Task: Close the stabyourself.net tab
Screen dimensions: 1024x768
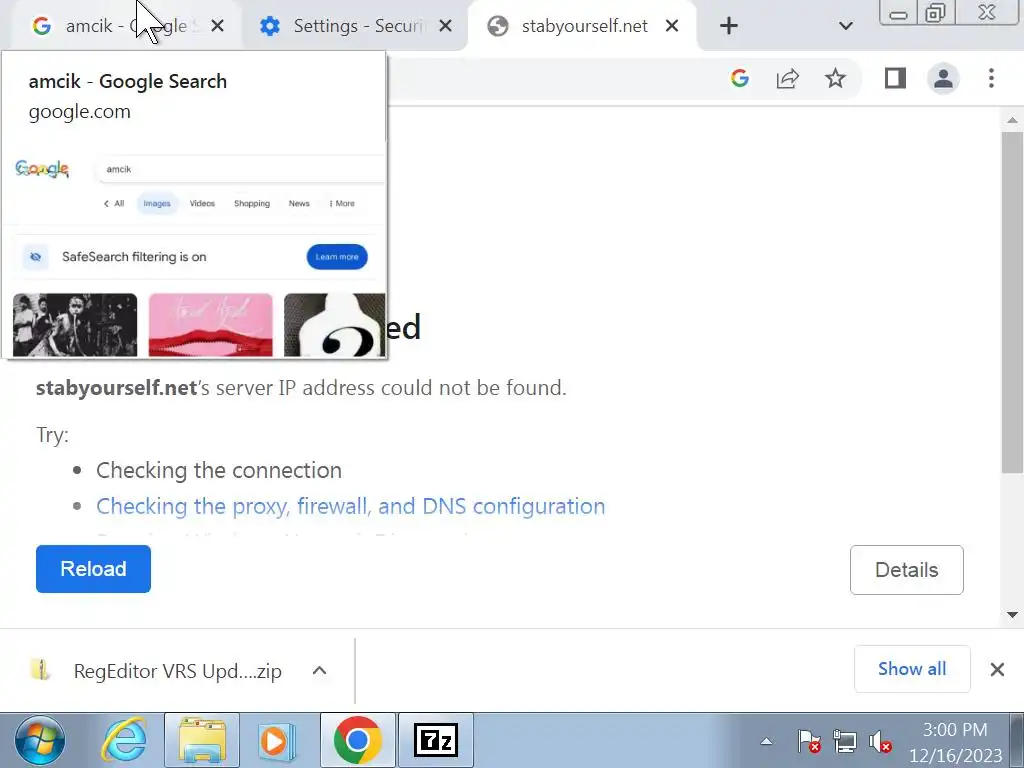Action: 672,26
